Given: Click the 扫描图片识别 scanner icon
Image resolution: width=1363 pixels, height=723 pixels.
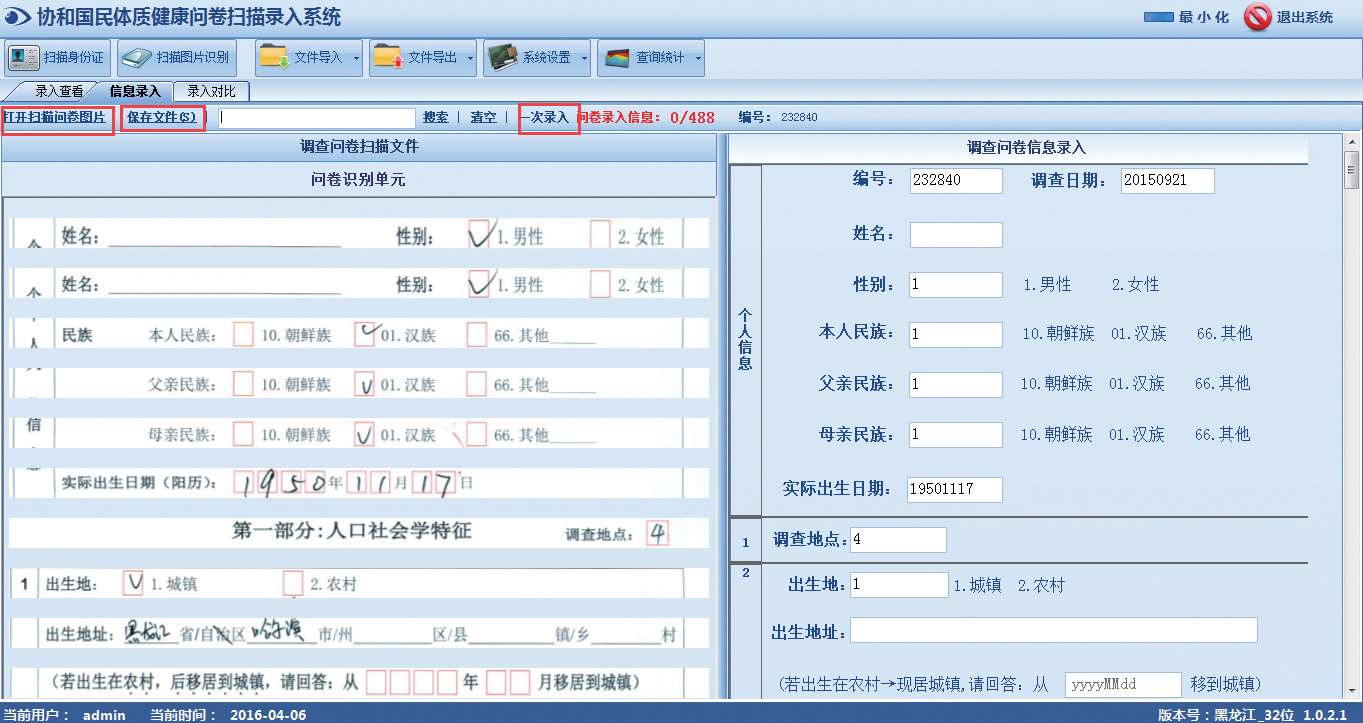Looking at the screenshot, I should (137, 58).
